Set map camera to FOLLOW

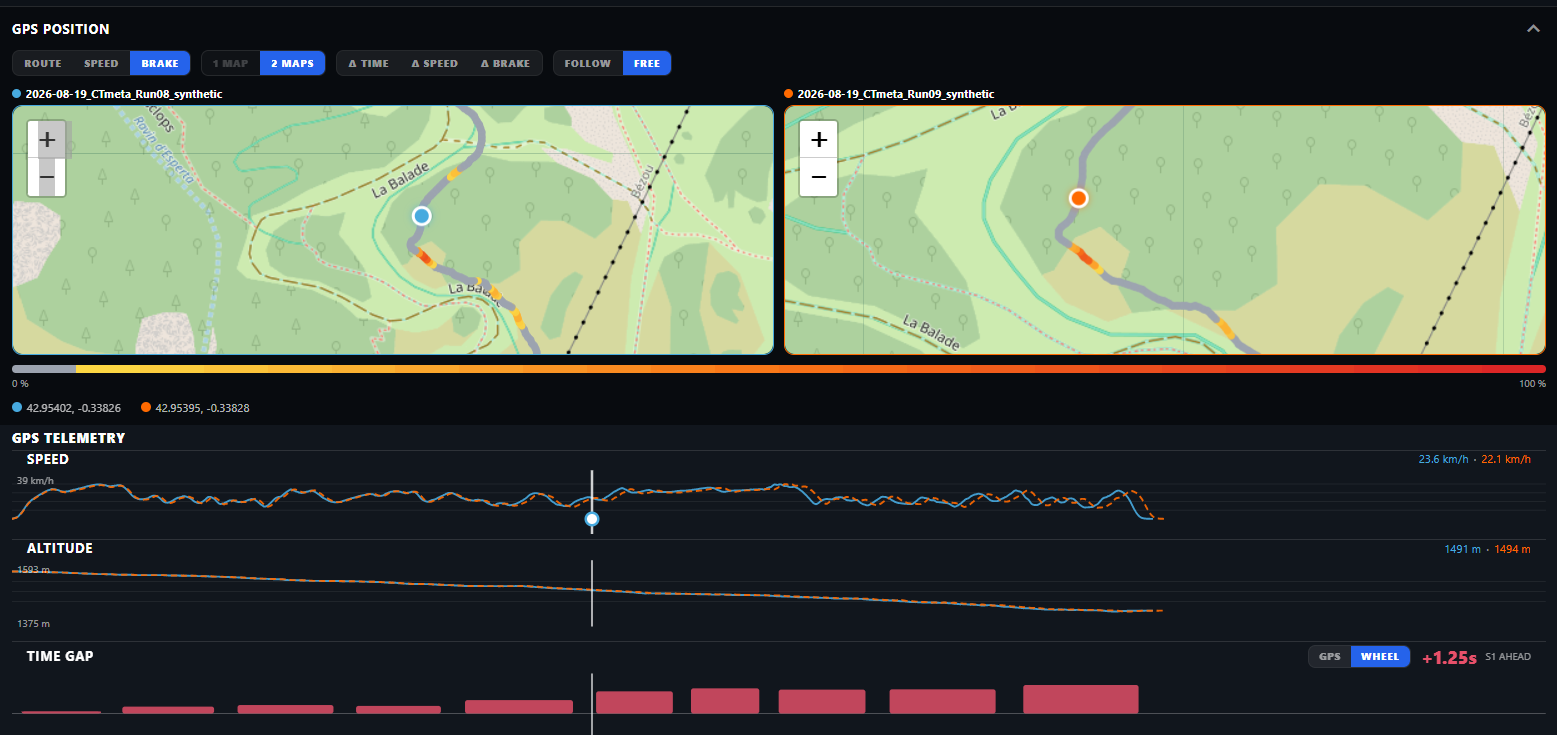coord(587,63)
